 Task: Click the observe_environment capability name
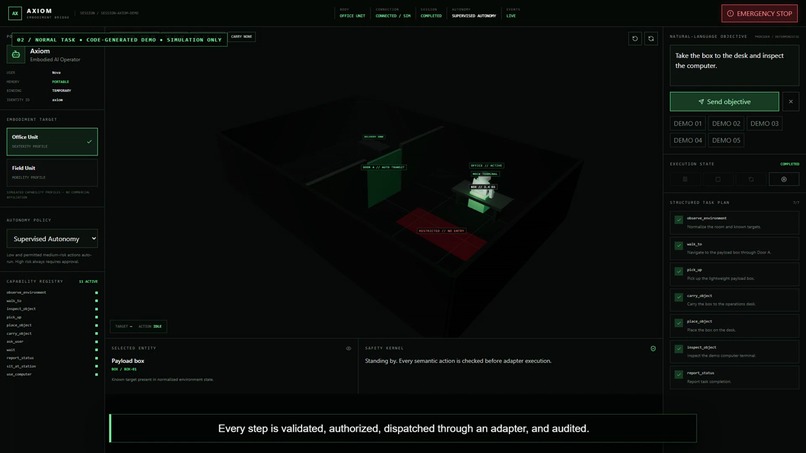(26, 293)
